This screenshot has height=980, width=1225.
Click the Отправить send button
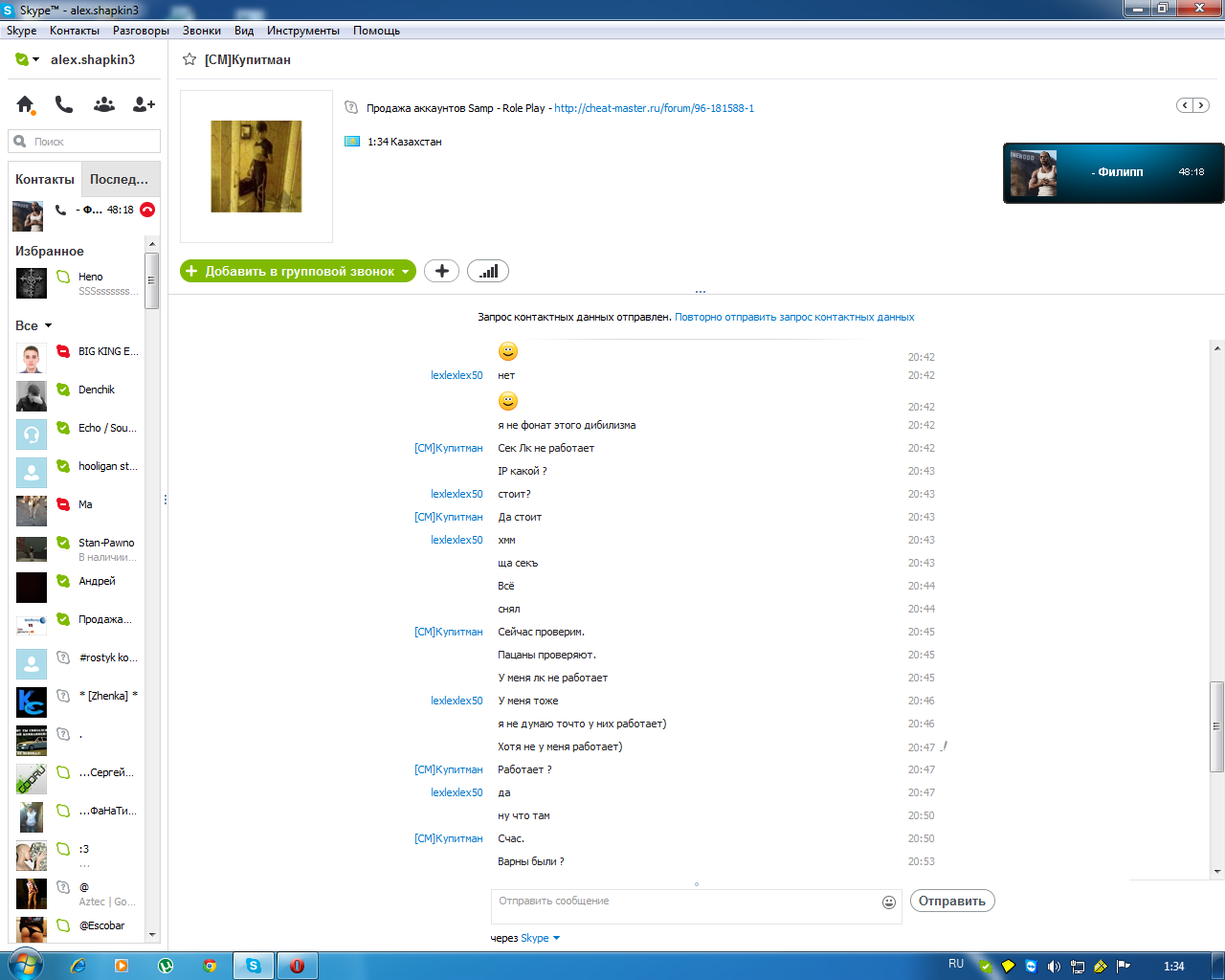click(952, 901)
